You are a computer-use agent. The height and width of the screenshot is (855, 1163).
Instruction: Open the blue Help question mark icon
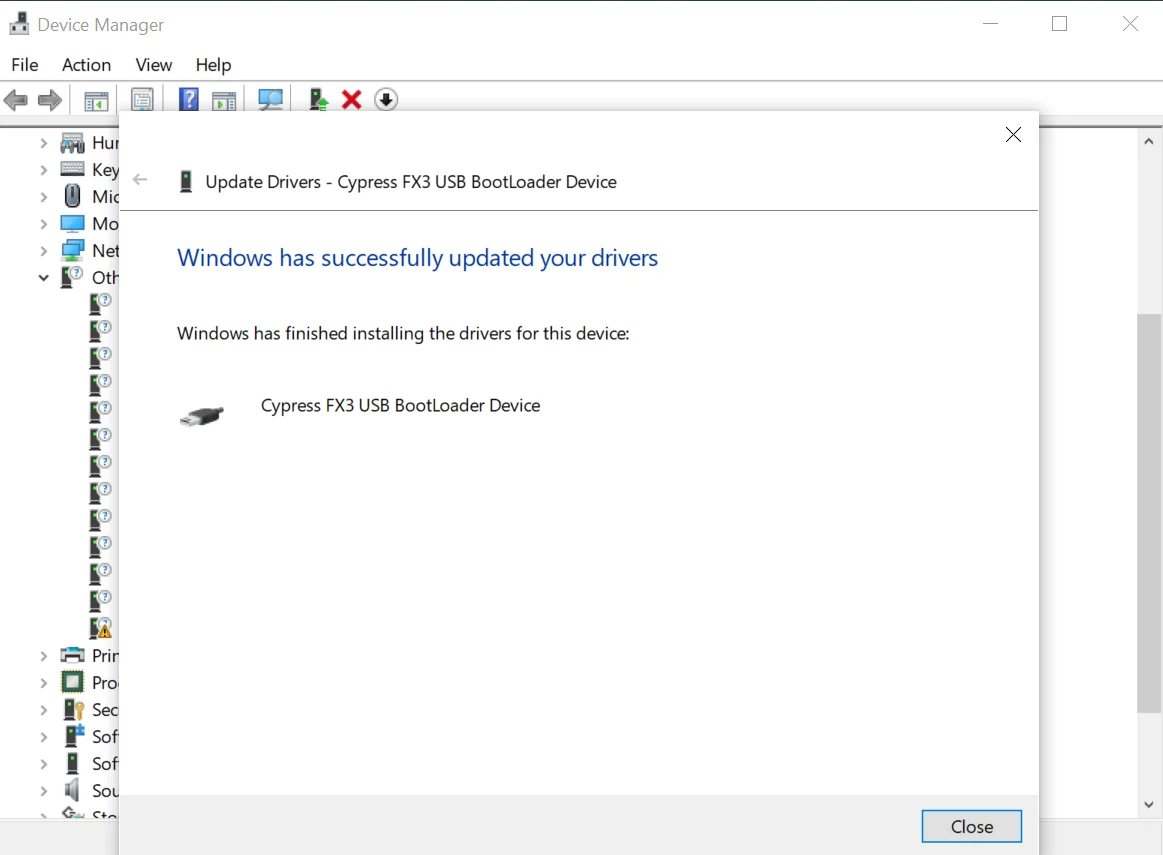[x=189, y=99]
